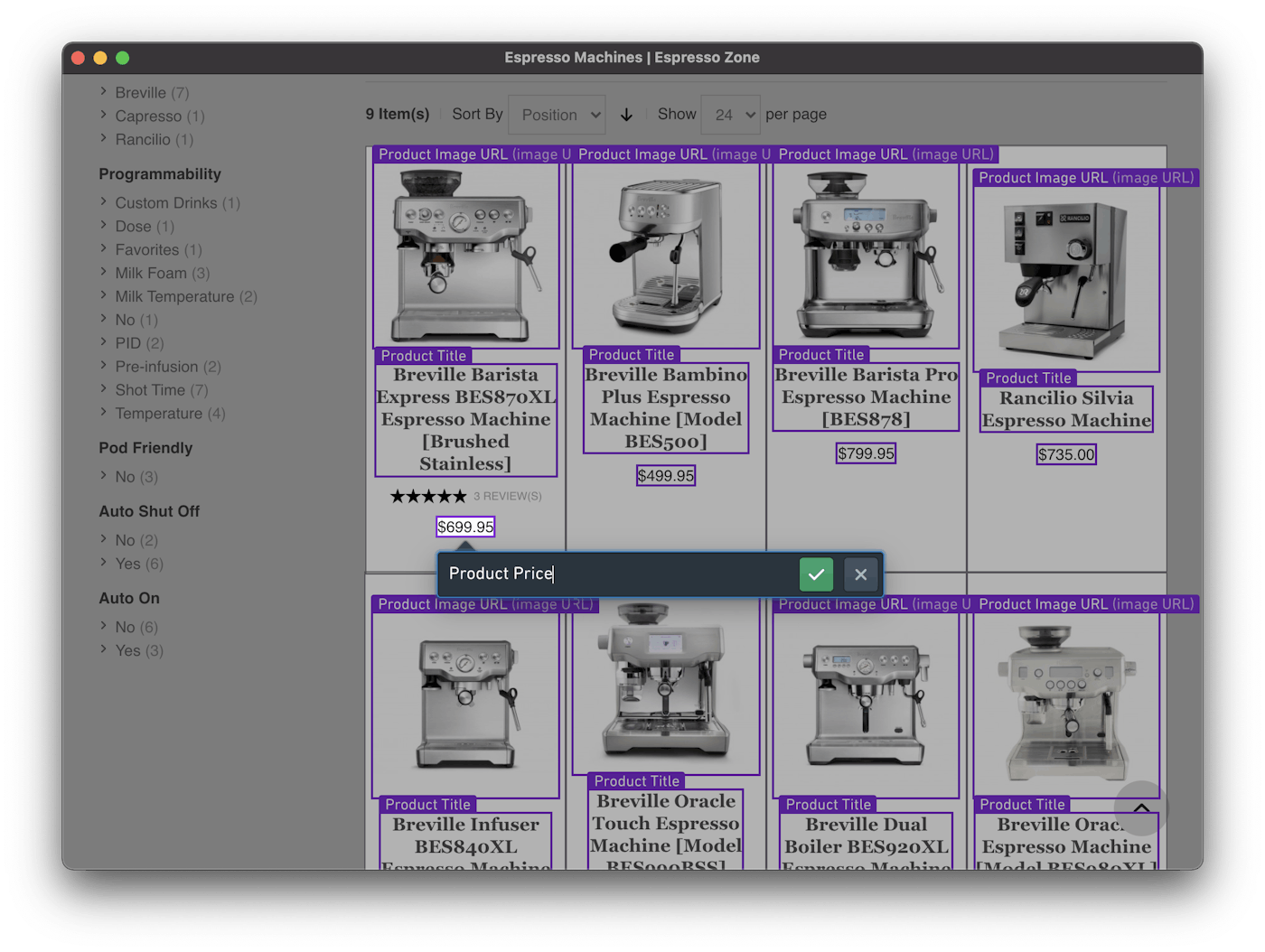The height and width of the screenshot is (952, 1265).
Task: Filter by Custom Drinks (1)
Action: tap(177, 203)
